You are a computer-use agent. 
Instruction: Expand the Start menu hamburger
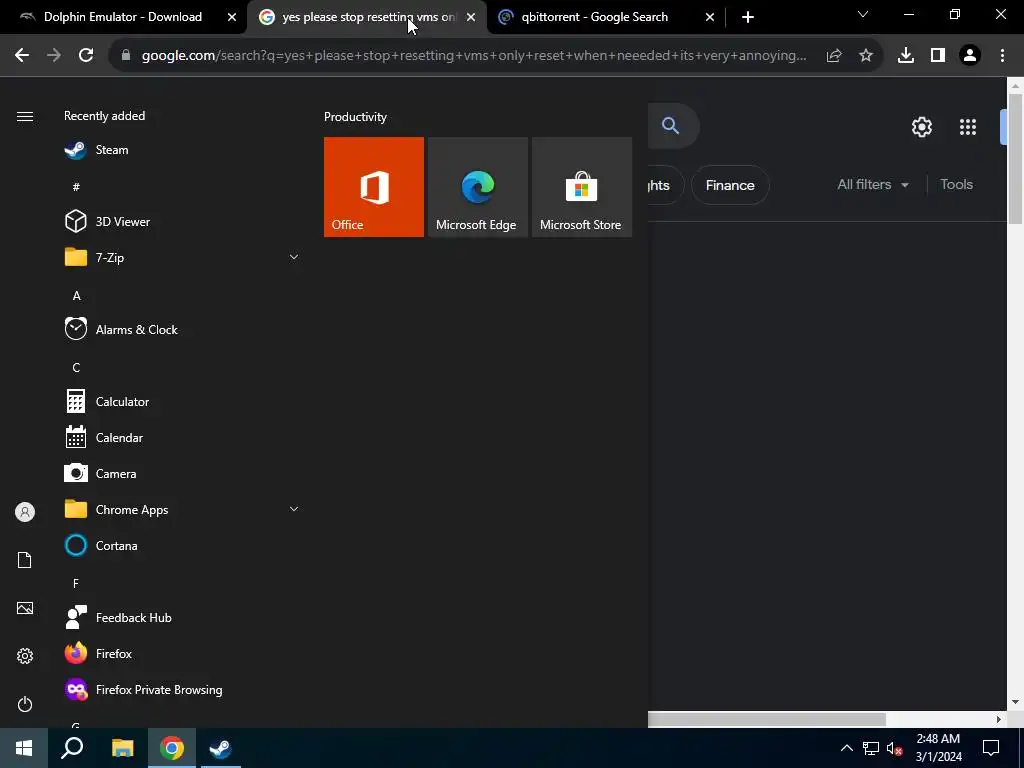tap(25, 116)
